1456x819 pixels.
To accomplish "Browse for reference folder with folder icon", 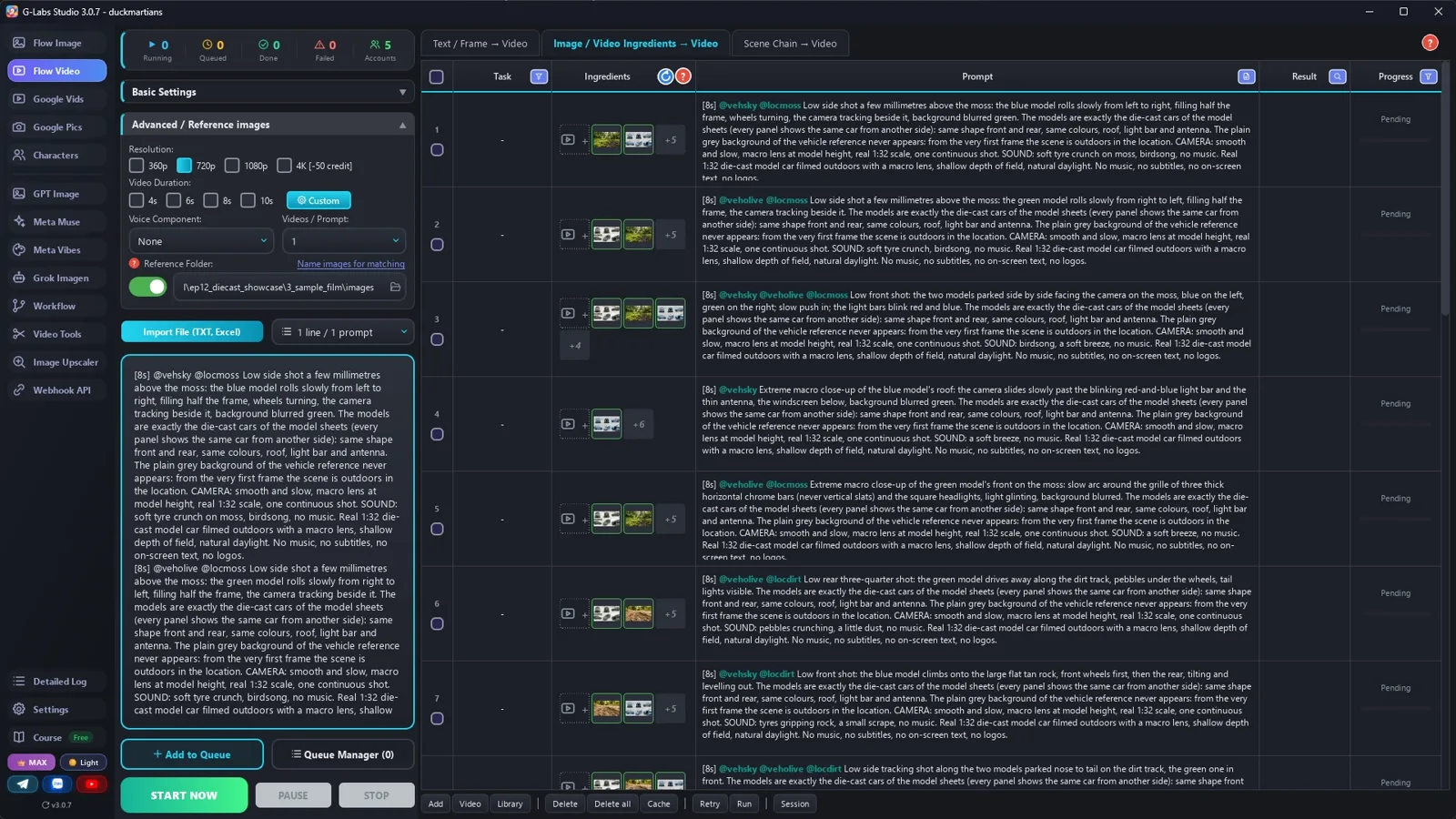I will click(395, 288).
